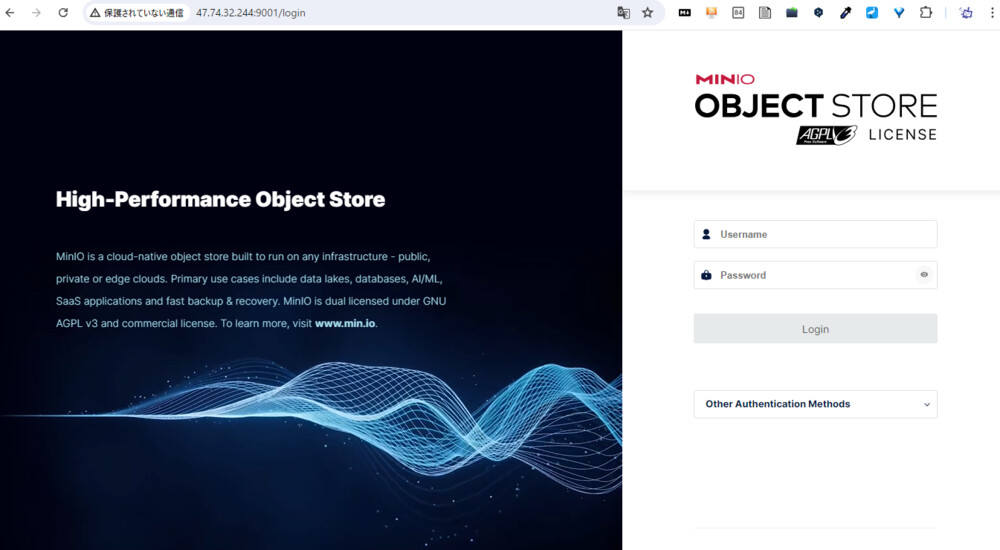
Task: Expand Other Authentication Methods dropdown
Action: [x=815, y=404]
